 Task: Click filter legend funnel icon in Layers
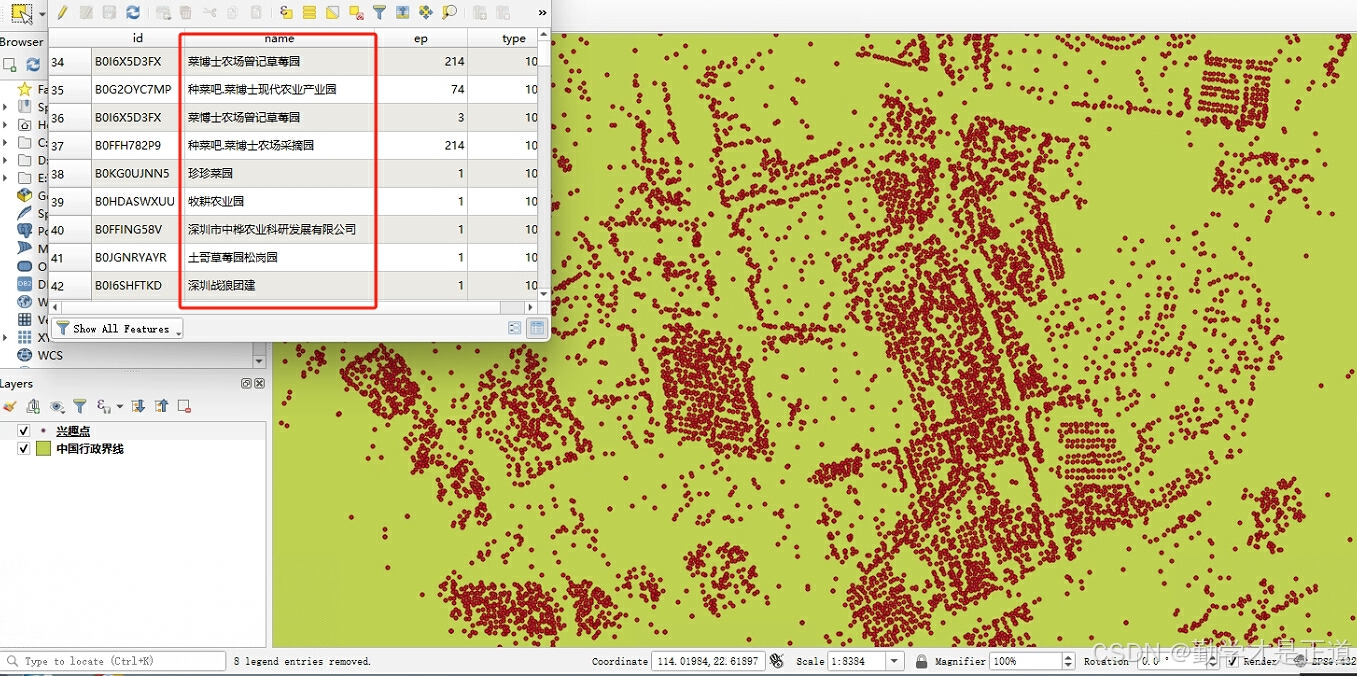80,406
